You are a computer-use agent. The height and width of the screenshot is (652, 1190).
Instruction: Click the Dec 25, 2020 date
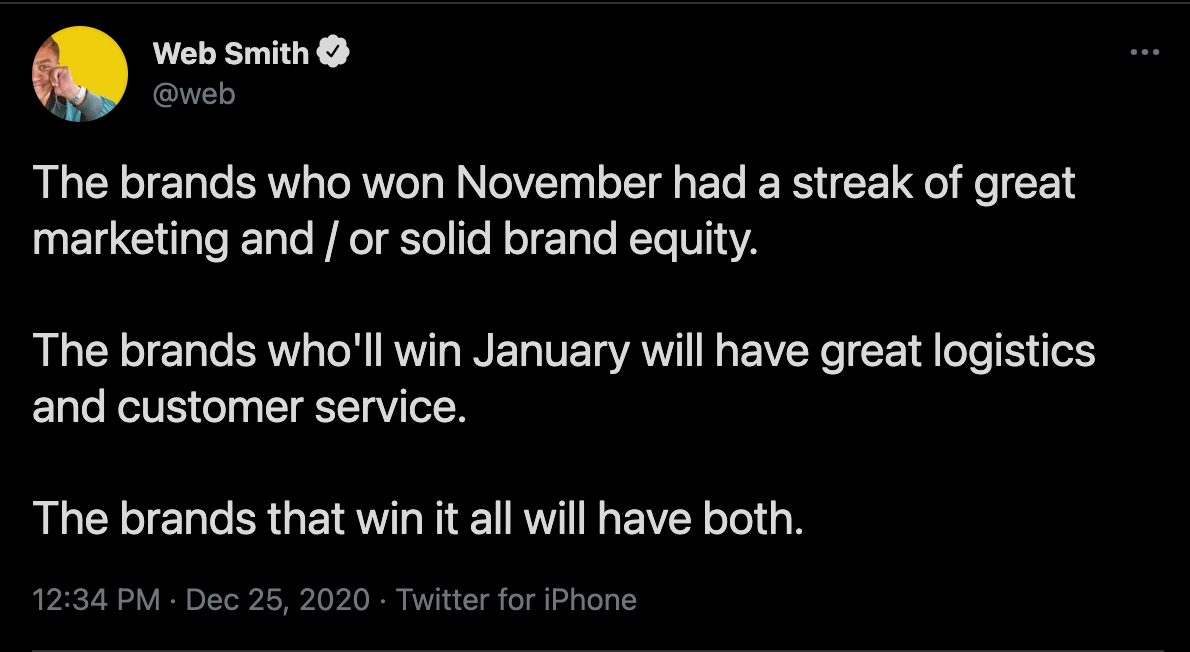tap(278, 600)
